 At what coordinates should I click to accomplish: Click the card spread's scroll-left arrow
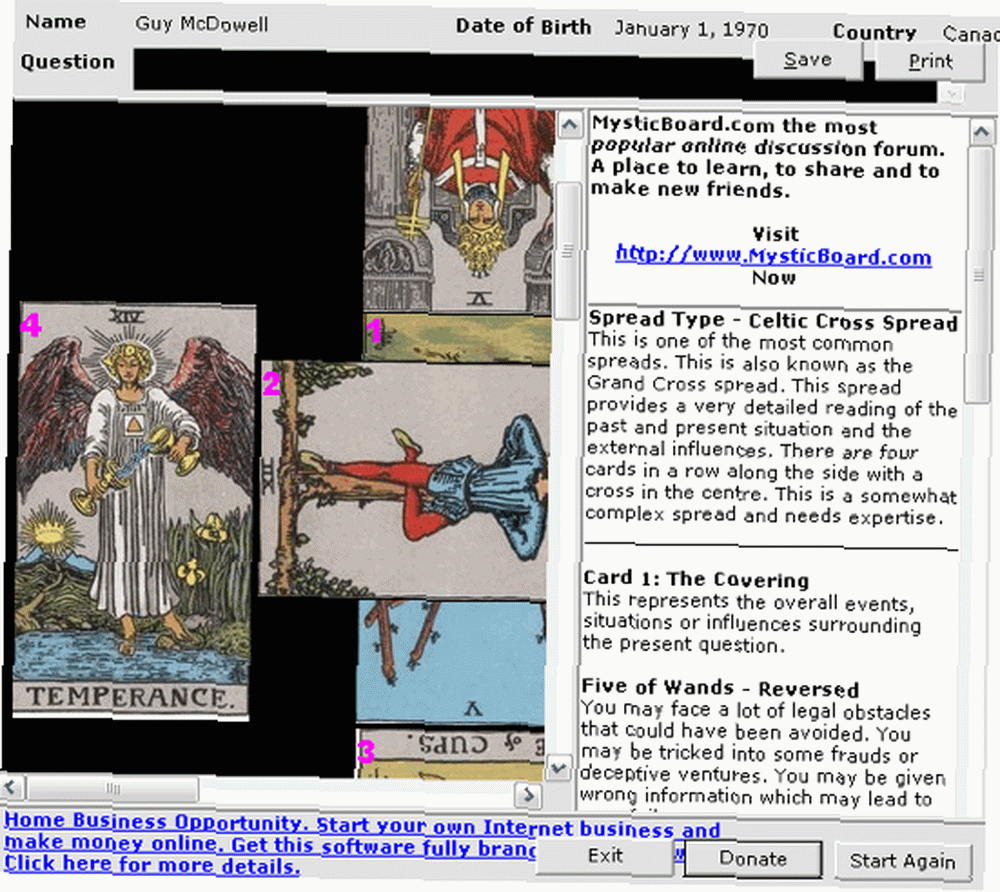click(x=11, y=787)
